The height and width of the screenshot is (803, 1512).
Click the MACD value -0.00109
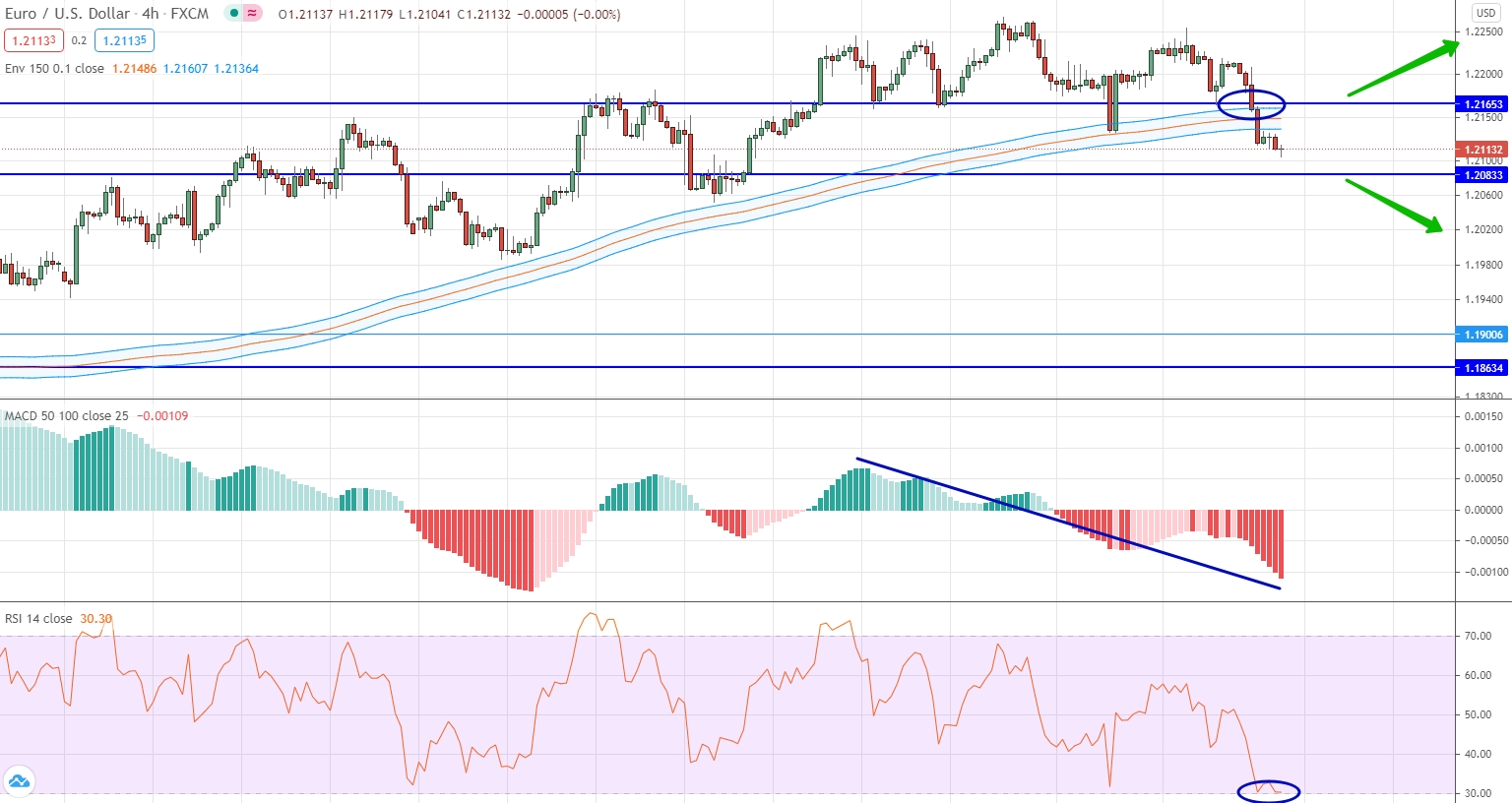[162, 416]
